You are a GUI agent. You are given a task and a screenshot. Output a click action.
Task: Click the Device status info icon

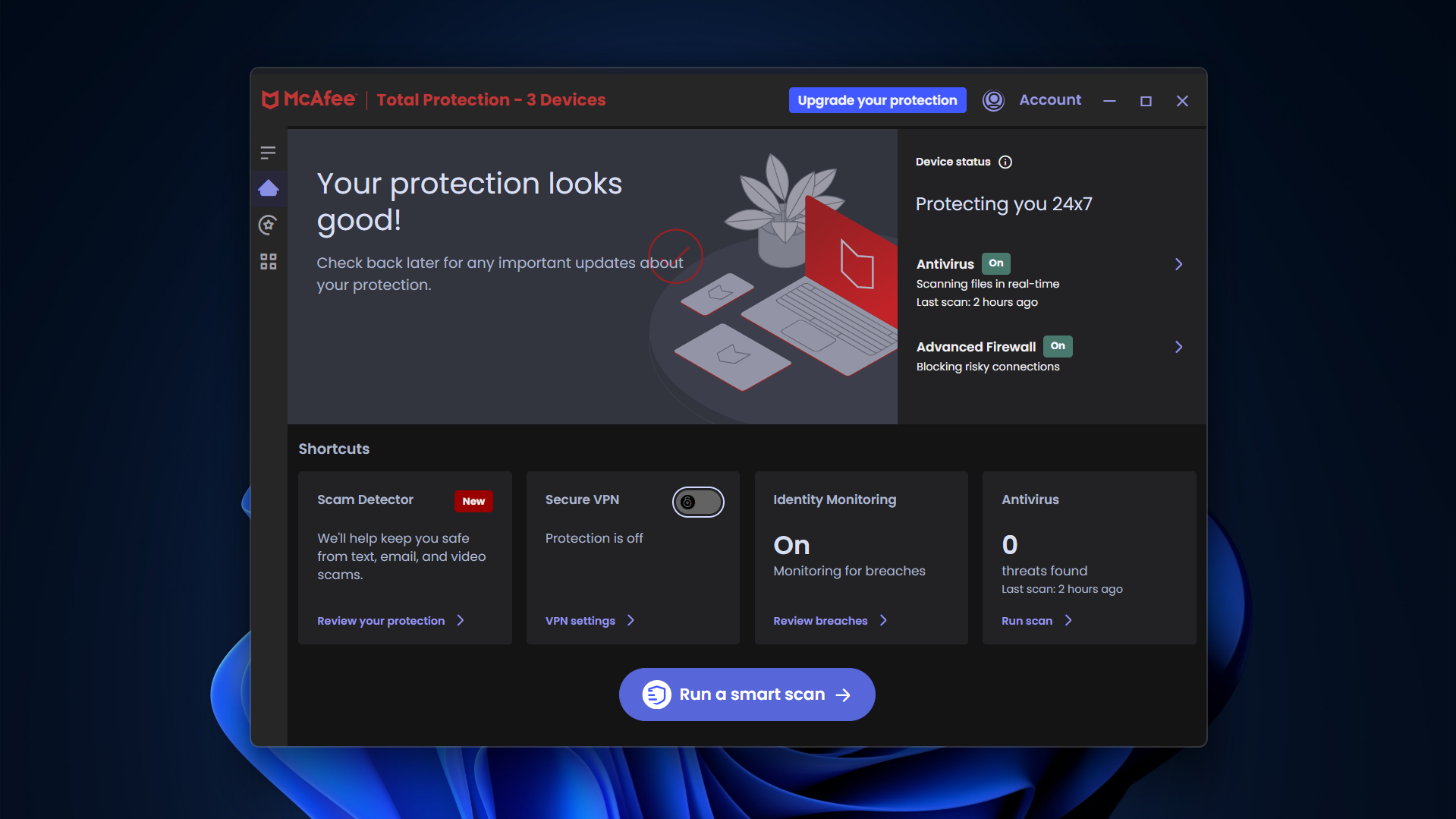click(1005, 162)
